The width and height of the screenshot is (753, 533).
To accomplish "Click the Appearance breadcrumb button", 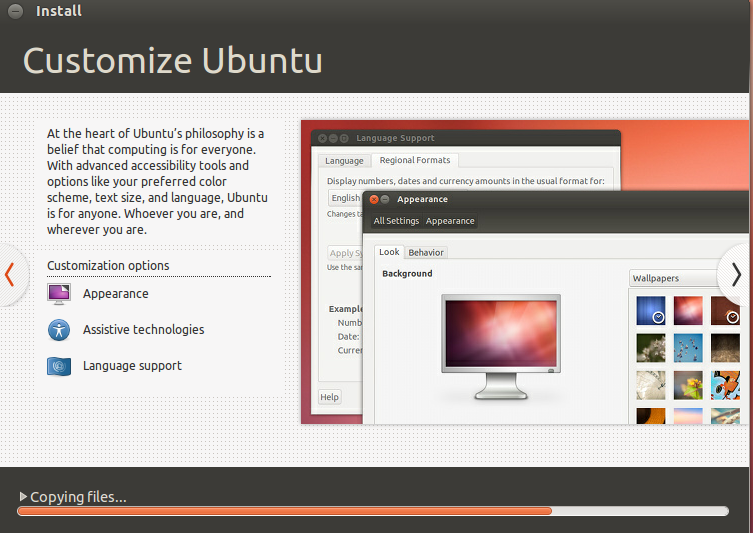I will [450, 221].
